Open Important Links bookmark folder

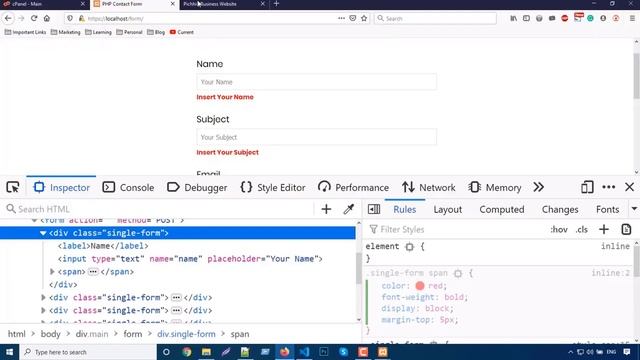(25, 32)
